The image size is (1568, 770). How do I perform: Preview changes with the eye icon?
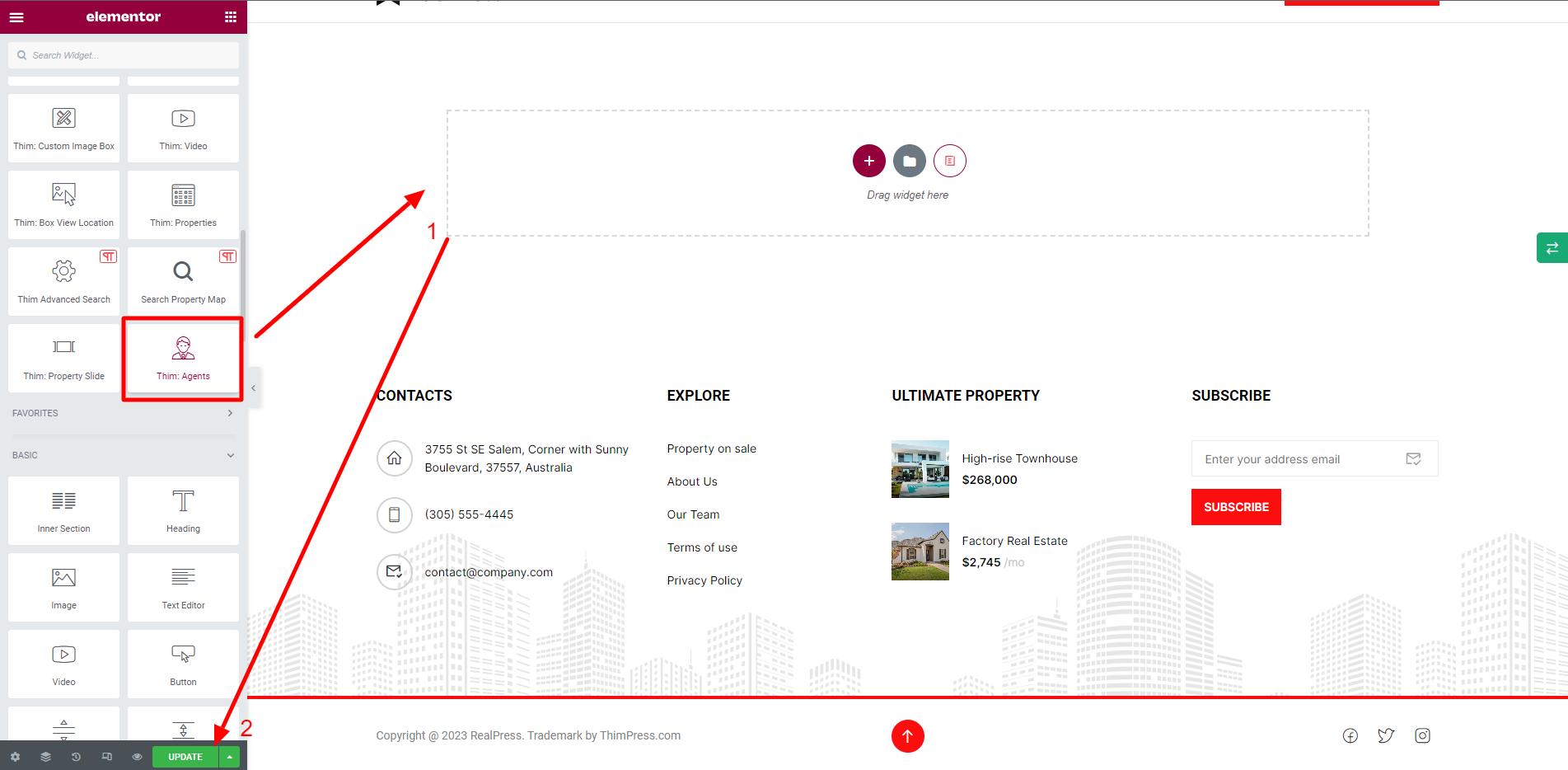pos(137,757)
